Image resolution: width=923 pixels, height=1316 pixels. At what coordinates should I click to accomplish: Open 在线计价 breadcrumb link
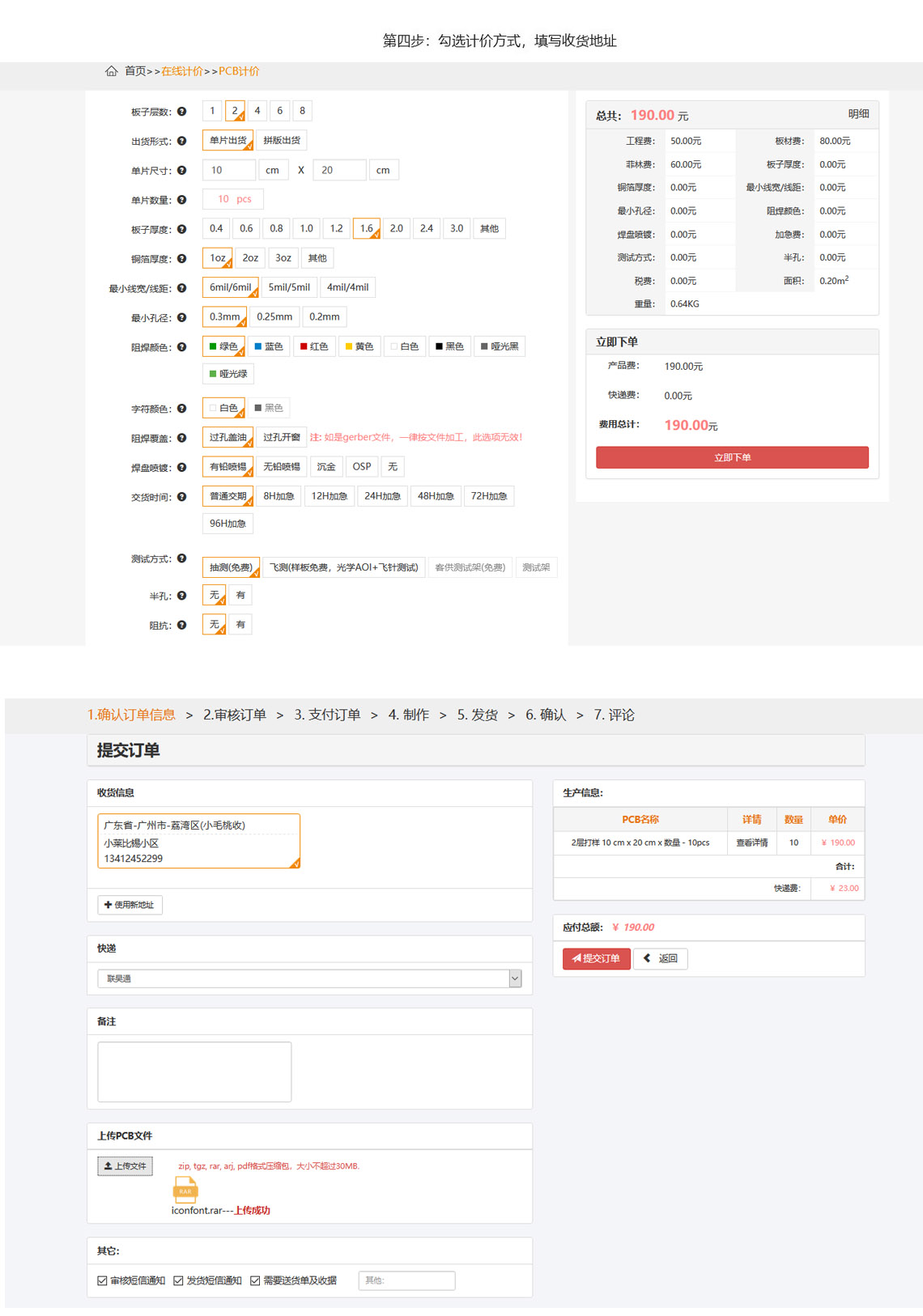182,71
